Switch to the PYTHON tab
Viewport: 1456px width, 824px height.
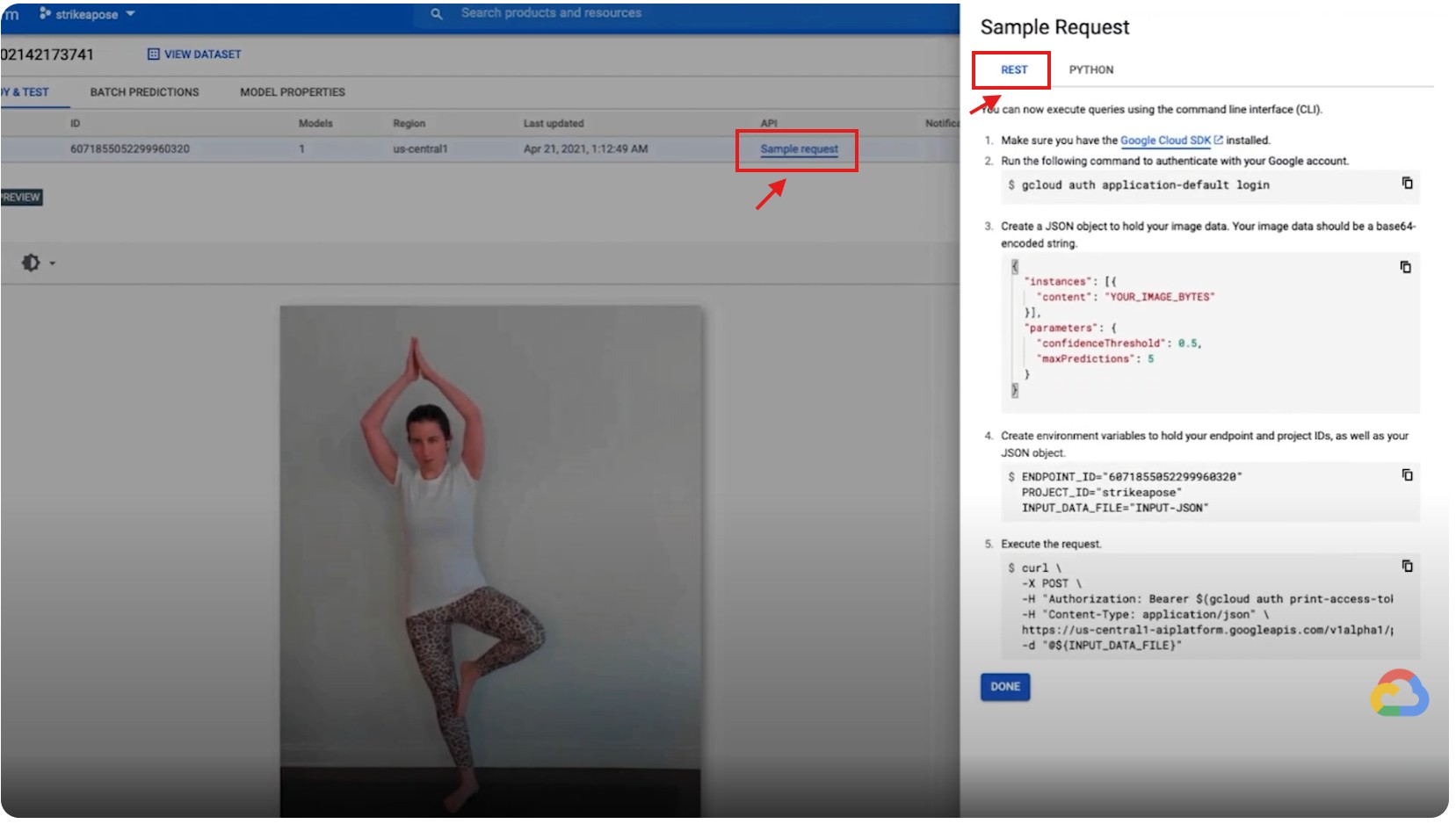1090,70
